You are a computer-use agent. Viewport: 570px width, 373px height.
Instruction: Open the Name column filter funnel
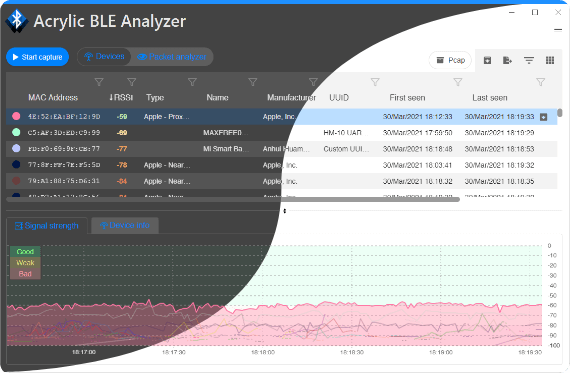[x=253, y=82]
